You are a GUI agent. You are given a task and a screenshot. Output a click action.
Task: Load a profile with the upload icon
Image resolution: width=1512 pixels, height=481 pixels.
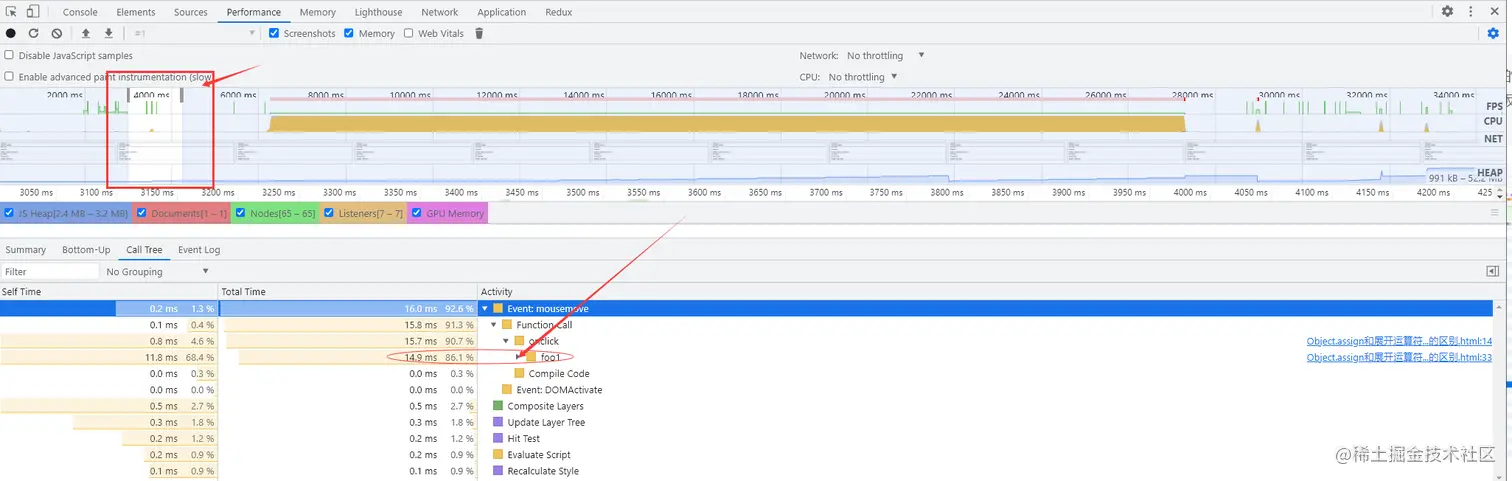point(86,33)
